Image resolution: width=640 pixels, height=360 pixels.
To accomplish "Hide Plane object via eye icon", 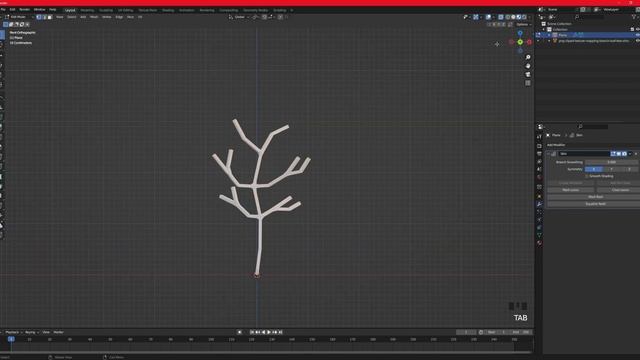I will click(637, 35).
